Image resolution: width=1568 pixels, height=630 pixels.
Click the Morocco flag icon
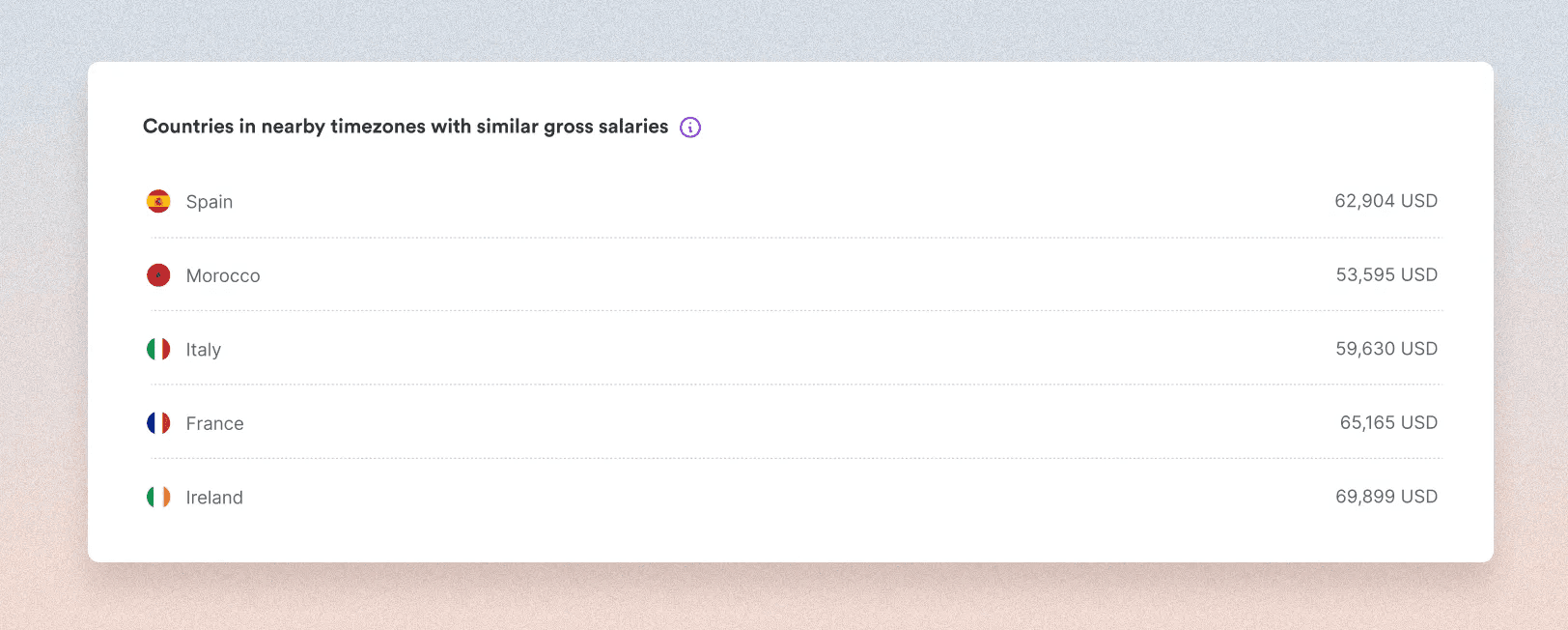158,274
